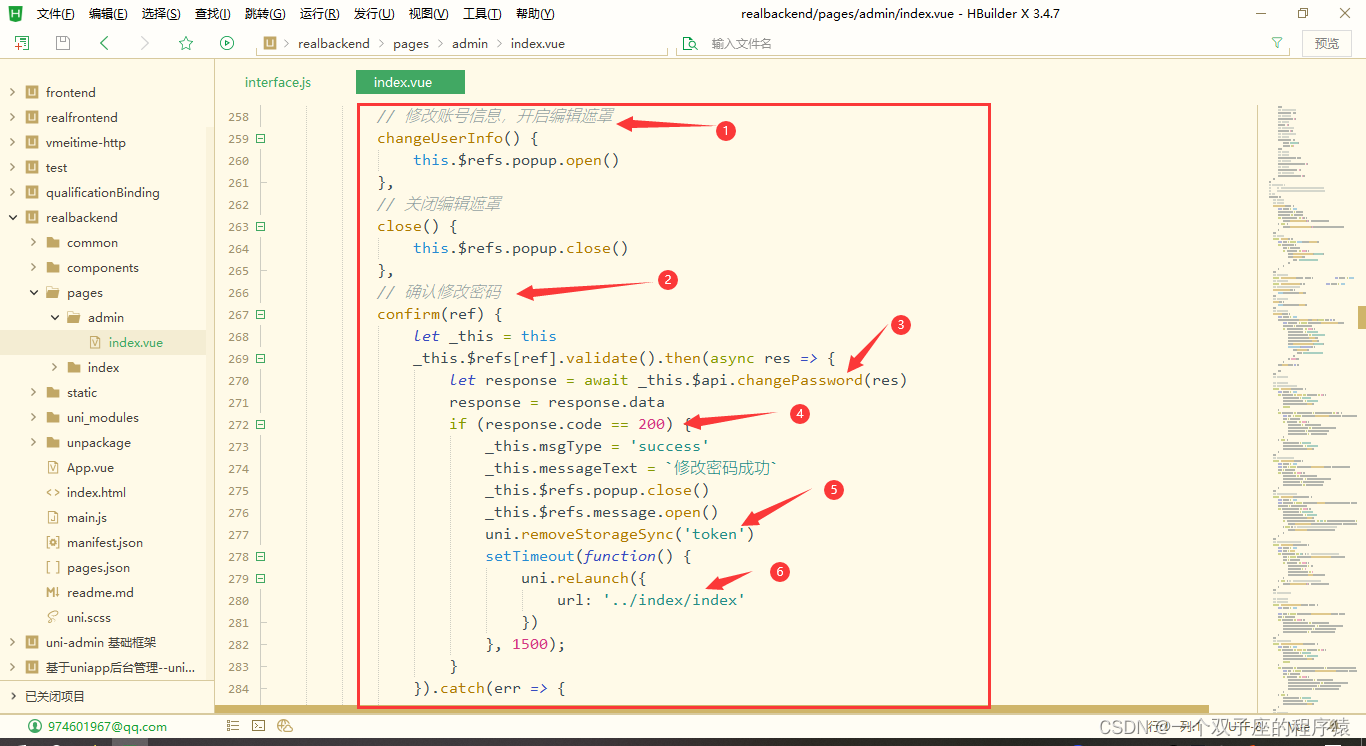Click the HBuilder X logo icon
1366x746 pixels.
click(x=15, y=13)
